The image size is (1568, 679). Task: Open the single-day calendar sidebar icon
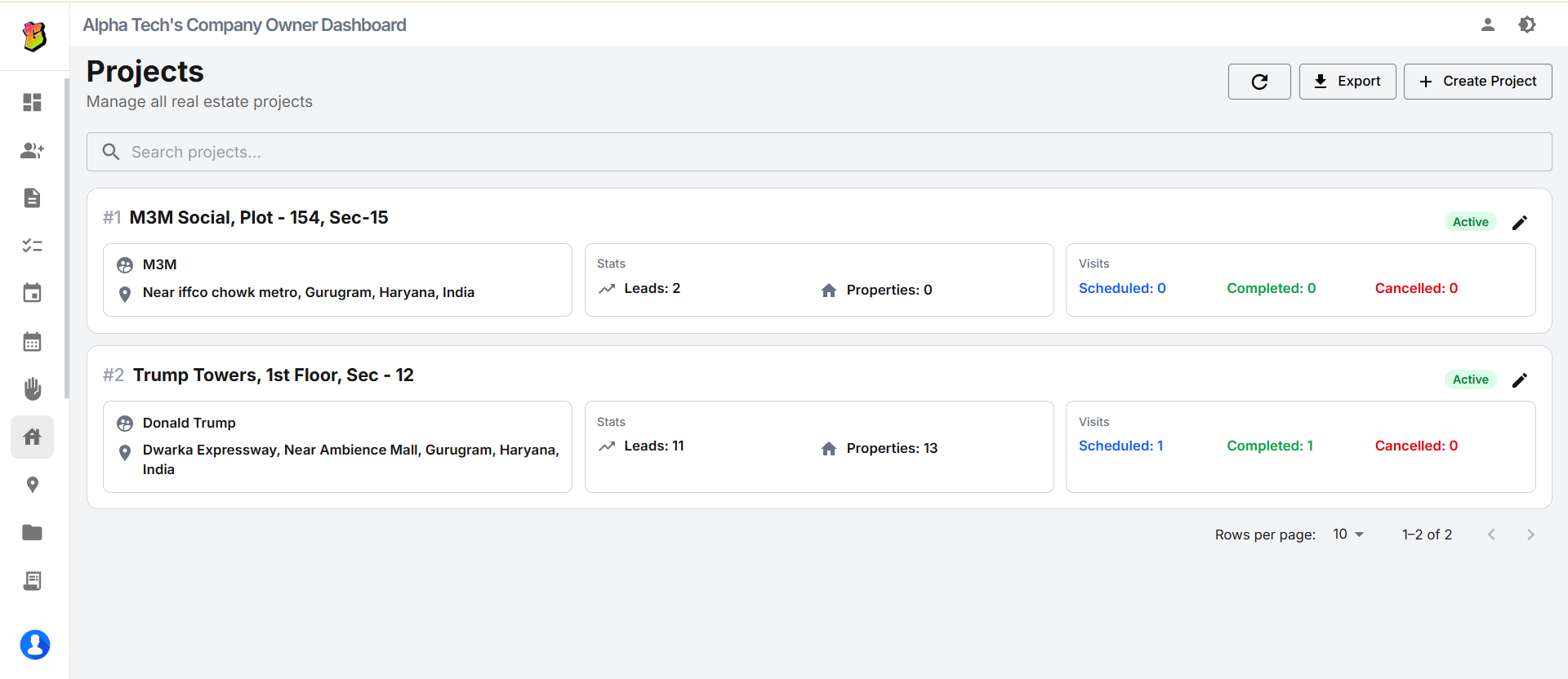[x=32, y=293]
